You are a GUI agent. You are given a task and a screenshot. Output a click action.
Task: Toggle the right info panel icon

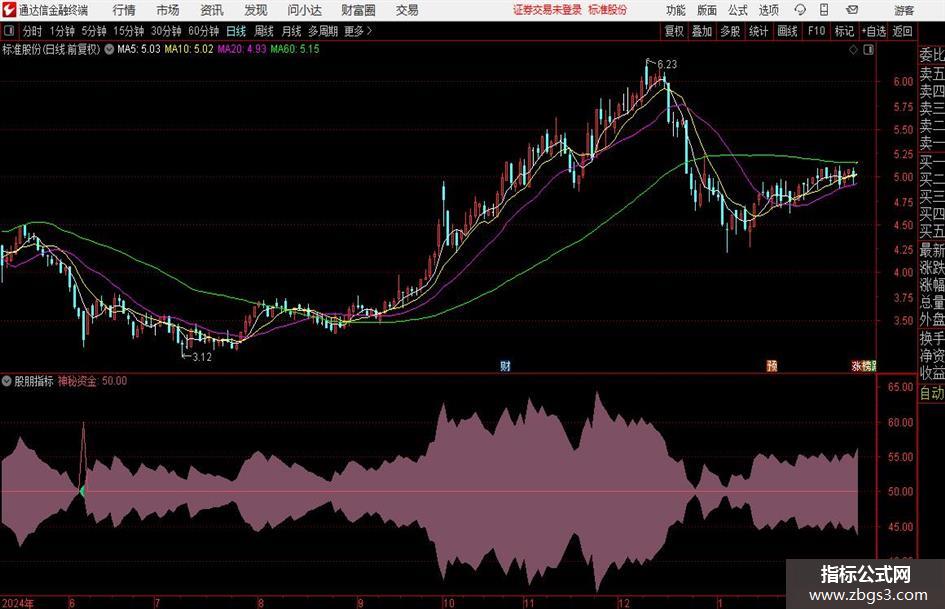(x=868, y=50)
